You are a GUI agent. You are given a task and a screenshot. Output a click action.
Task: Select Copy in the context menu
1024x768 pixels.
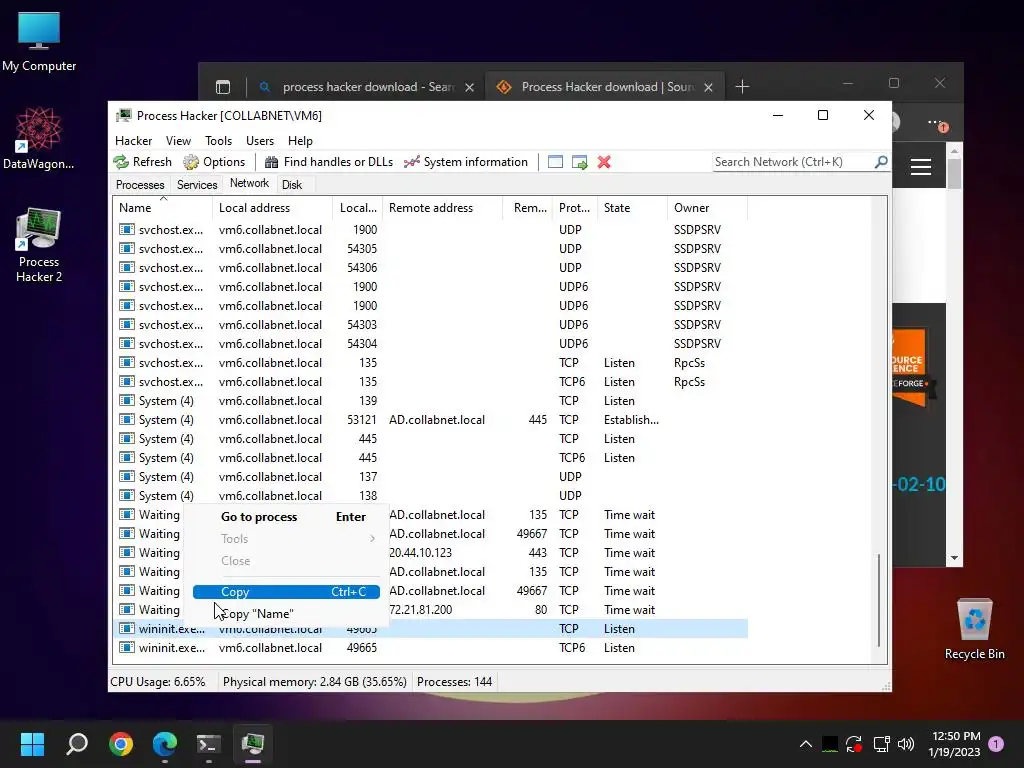click(286, 592)
